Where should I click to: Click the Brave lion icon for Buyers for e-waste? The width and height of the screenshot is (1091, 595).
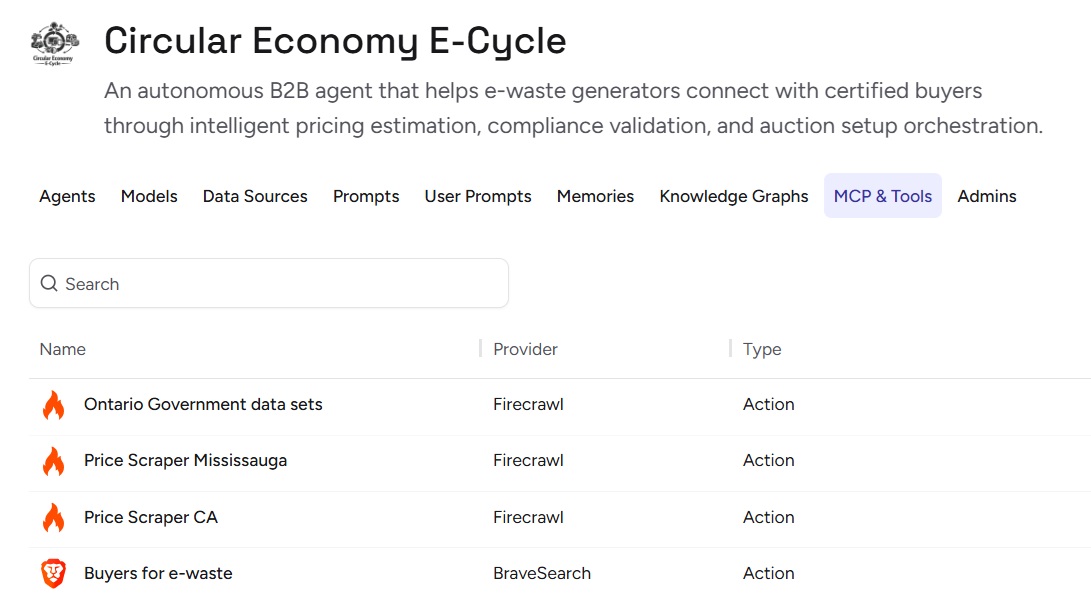[53, 573]
